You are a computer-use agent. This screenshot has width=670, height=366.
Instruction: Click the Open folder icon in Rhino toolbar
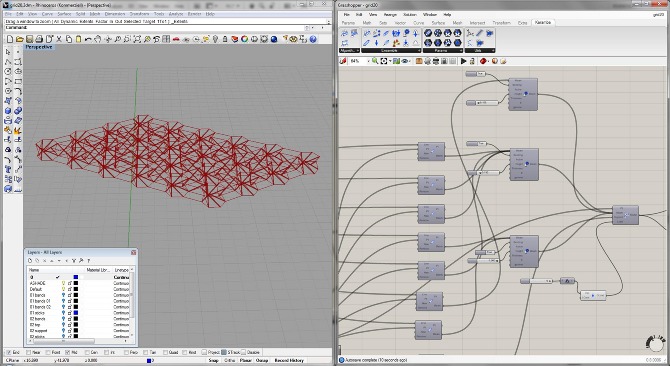point(20,39)
